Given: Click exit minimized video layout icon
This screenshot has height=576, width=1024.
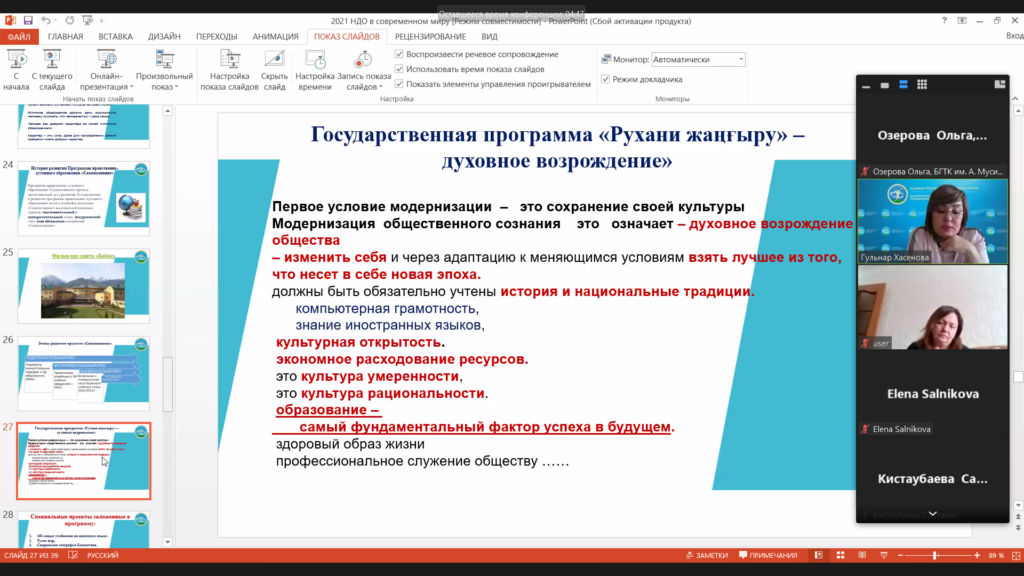Looking at the screenshot, I should tap(1000, 84).
